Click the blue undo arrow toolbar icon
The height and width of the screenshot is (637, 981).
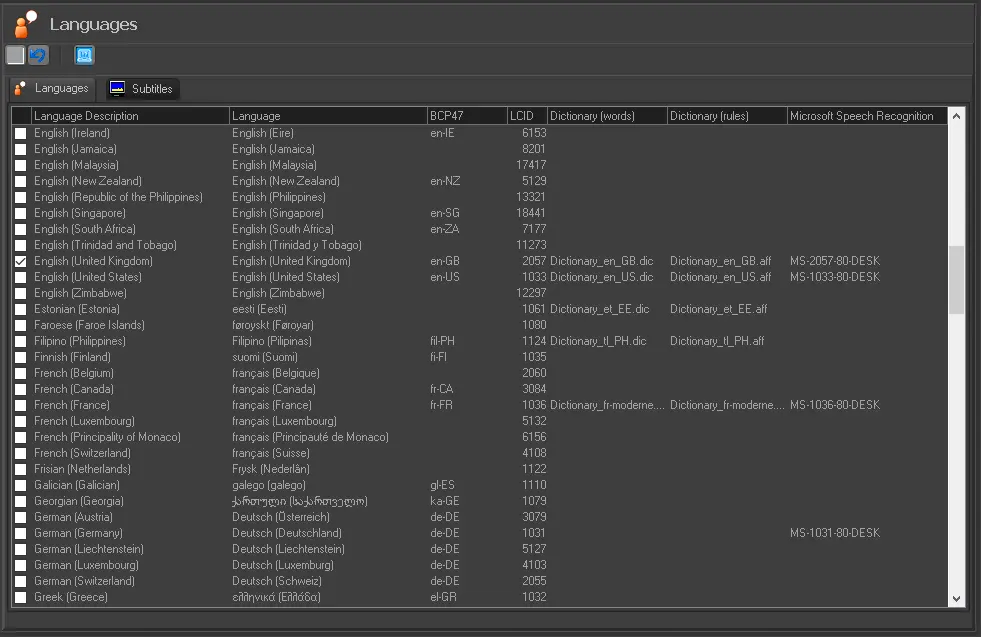click(x=38, y=55)
